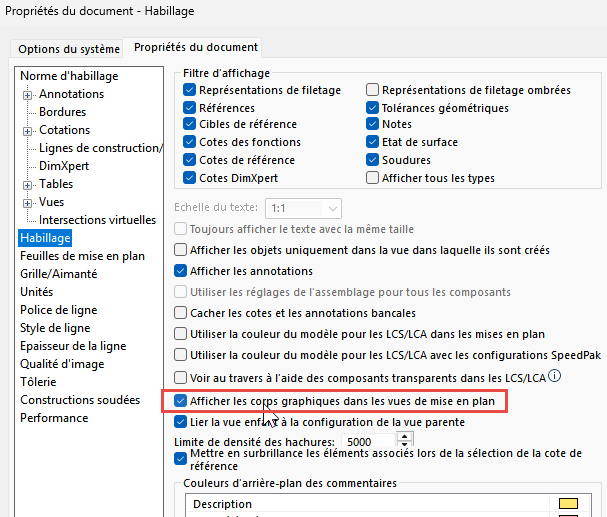Expand the Vues tree node
The width and height of the screenshot is (607, 517).
pyautogui.click(x=28, y=202)
